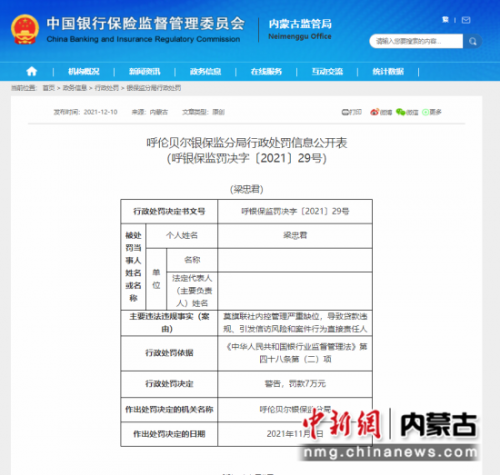The height and width of the screenshot is (475, 500).
Task: Follow the 银保监分局行政处罚 breadcrumb link
Action: [154, 88]
